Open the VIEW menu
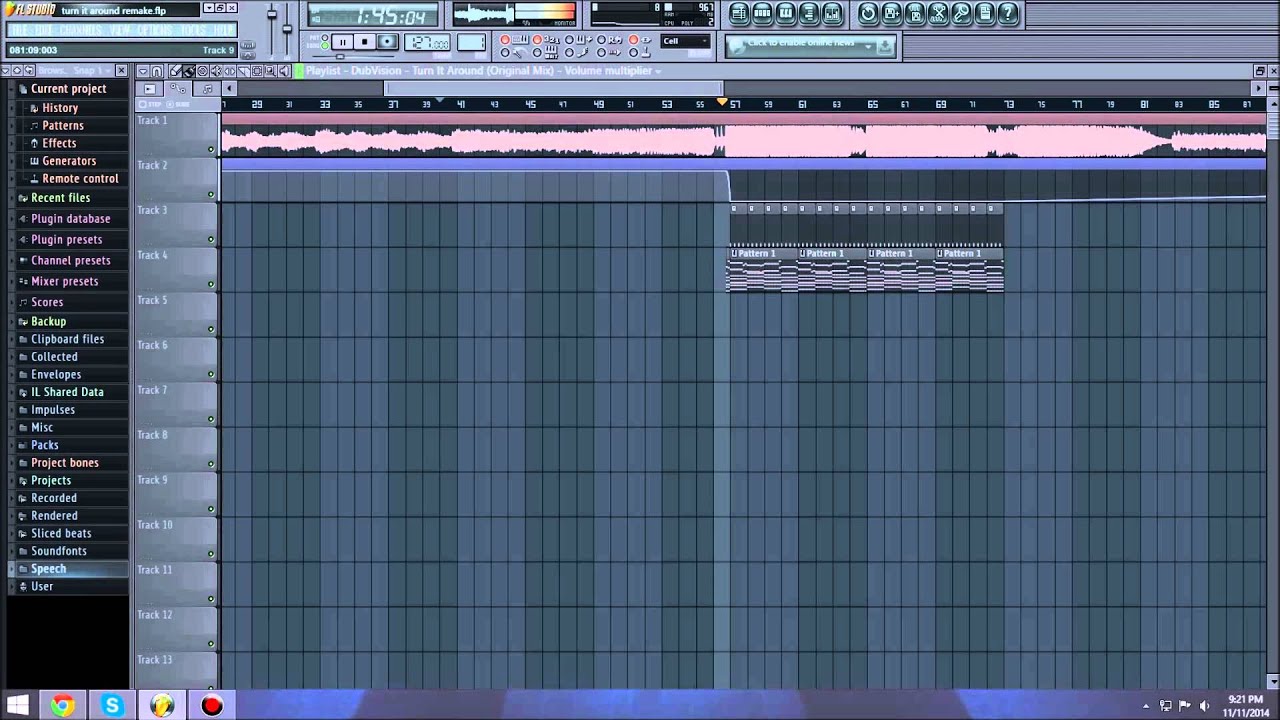Image resolution: width=1280 pixels, height=720 pixels. pos(120,30)
